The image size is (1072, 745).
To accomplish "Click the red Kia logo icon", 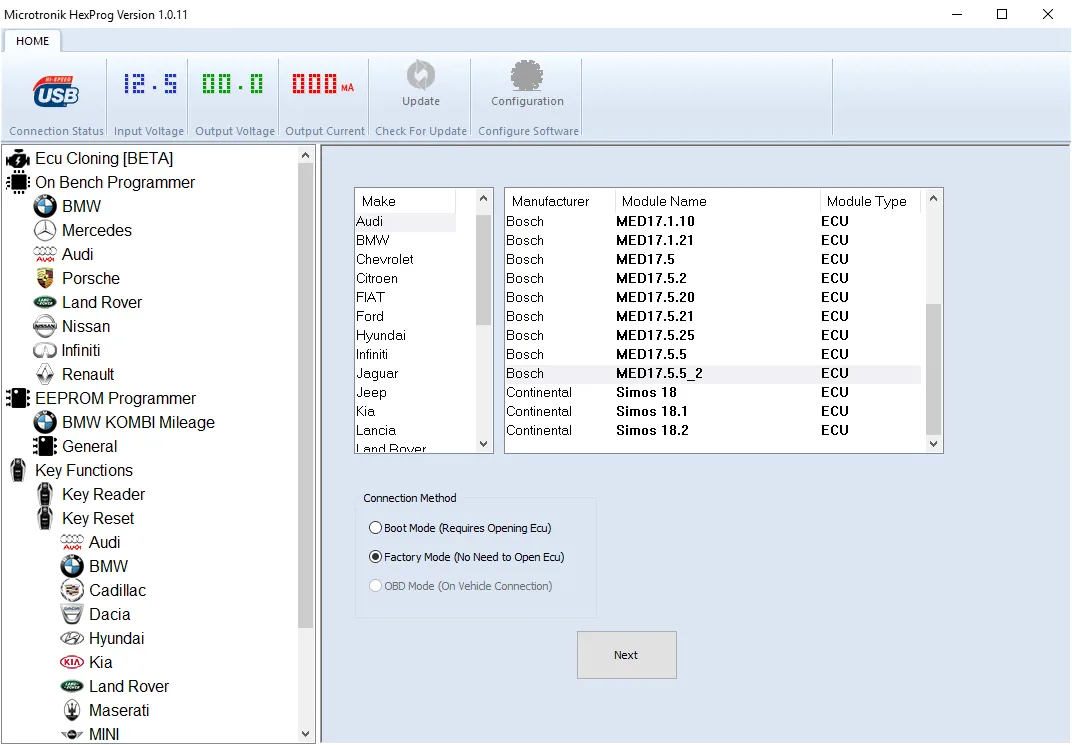I will point(72,662).
